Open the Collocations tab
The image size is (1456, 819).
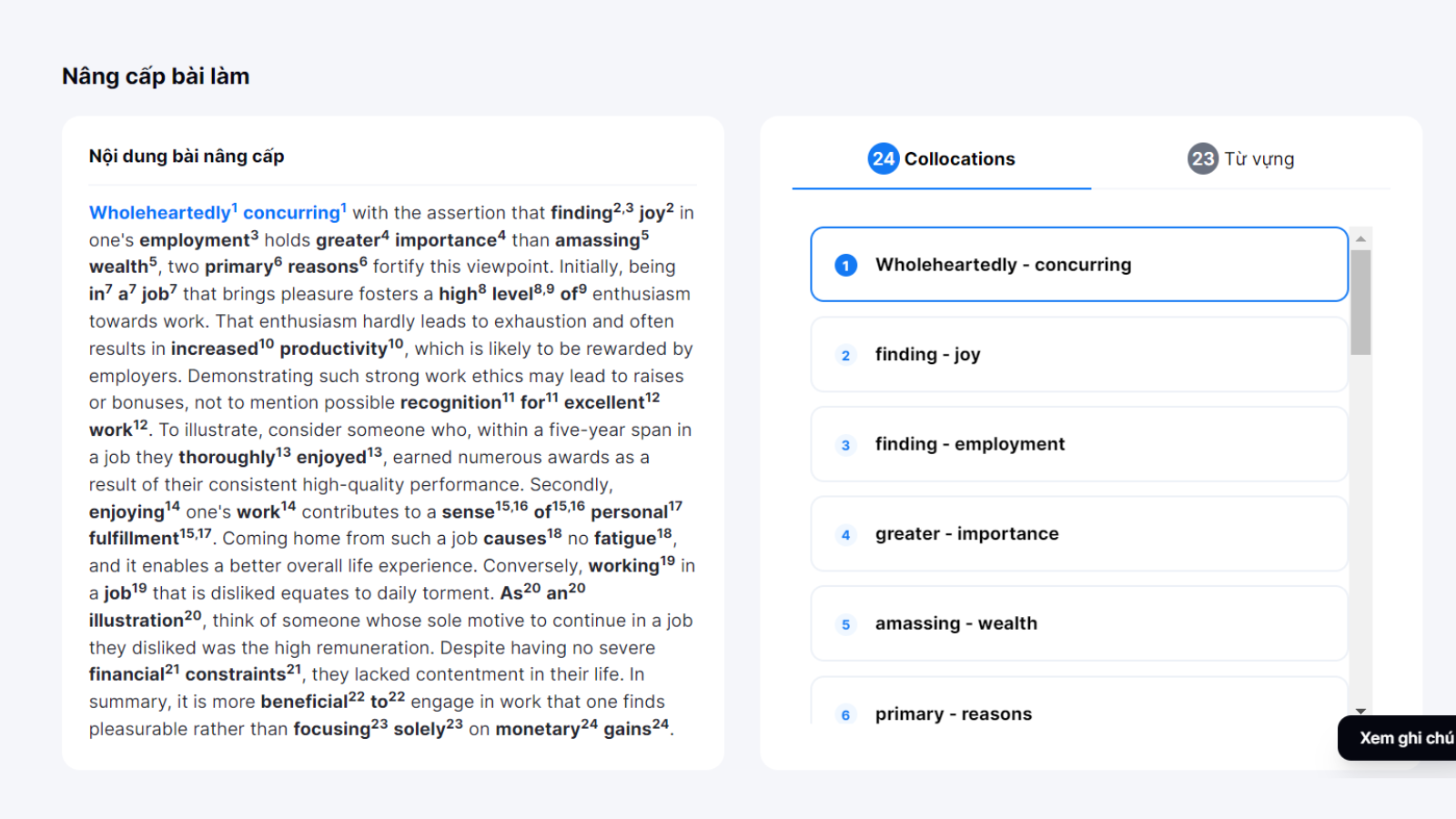click(x=959, y=159)
